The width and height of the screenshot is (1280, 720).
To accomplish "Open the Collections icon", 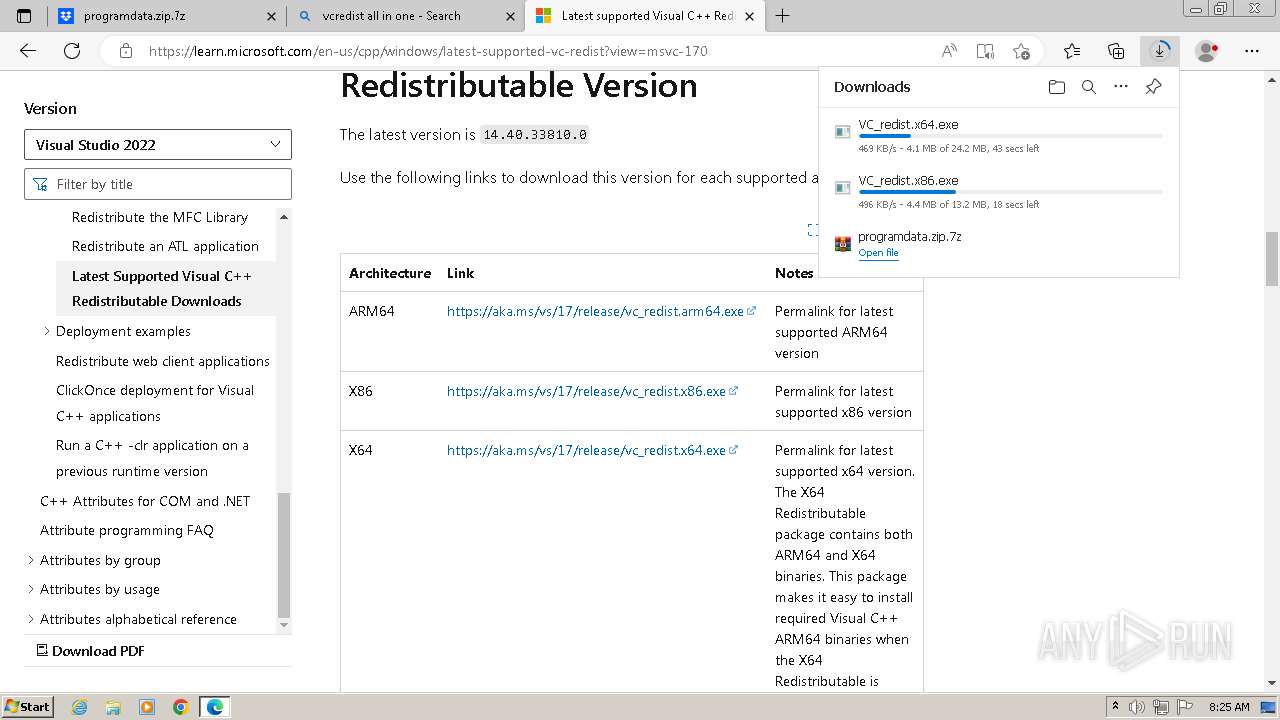I will pos(1116,51).
